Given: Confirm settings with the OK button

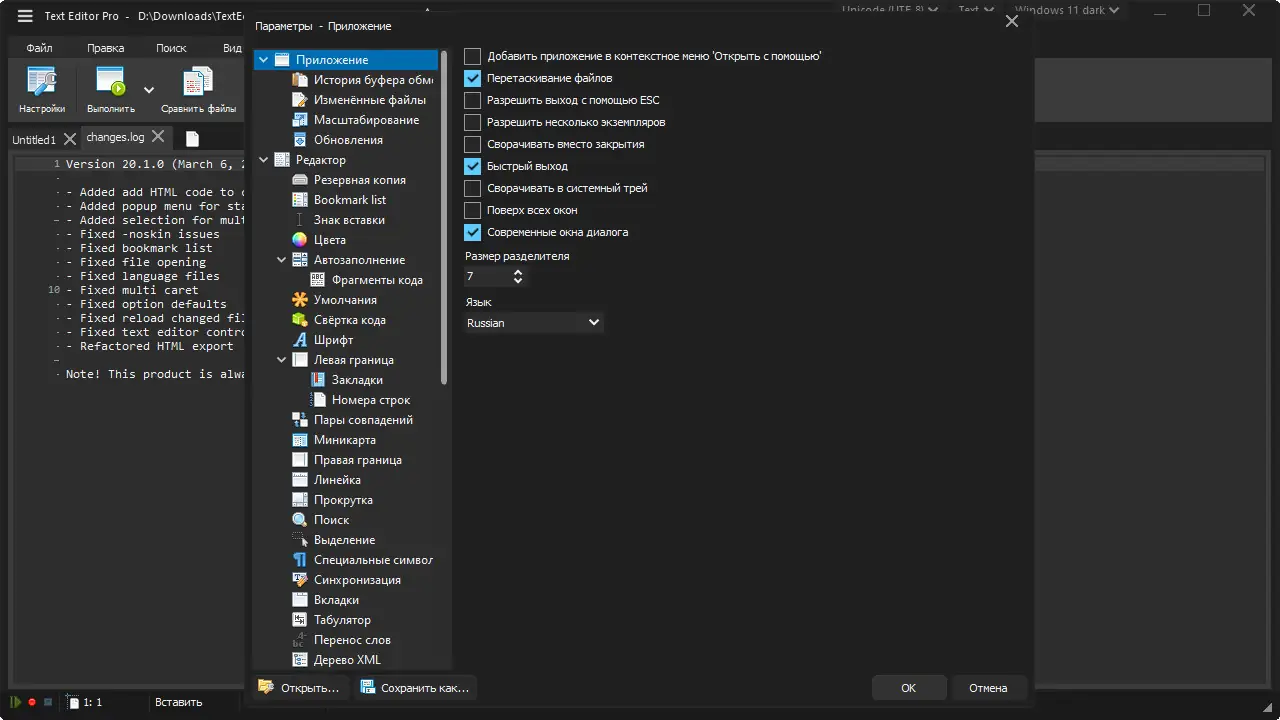Looking at the screenshot, I should coord(908,688).
